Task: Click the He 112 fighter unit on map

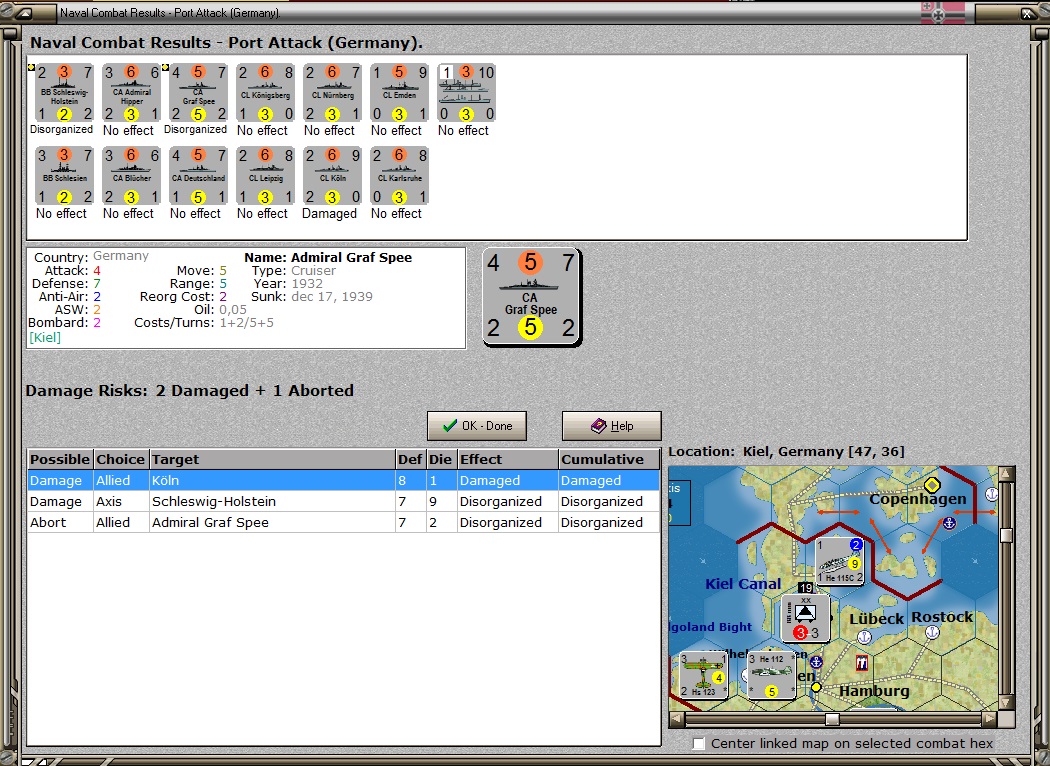Action: click(x=771, y=675)
